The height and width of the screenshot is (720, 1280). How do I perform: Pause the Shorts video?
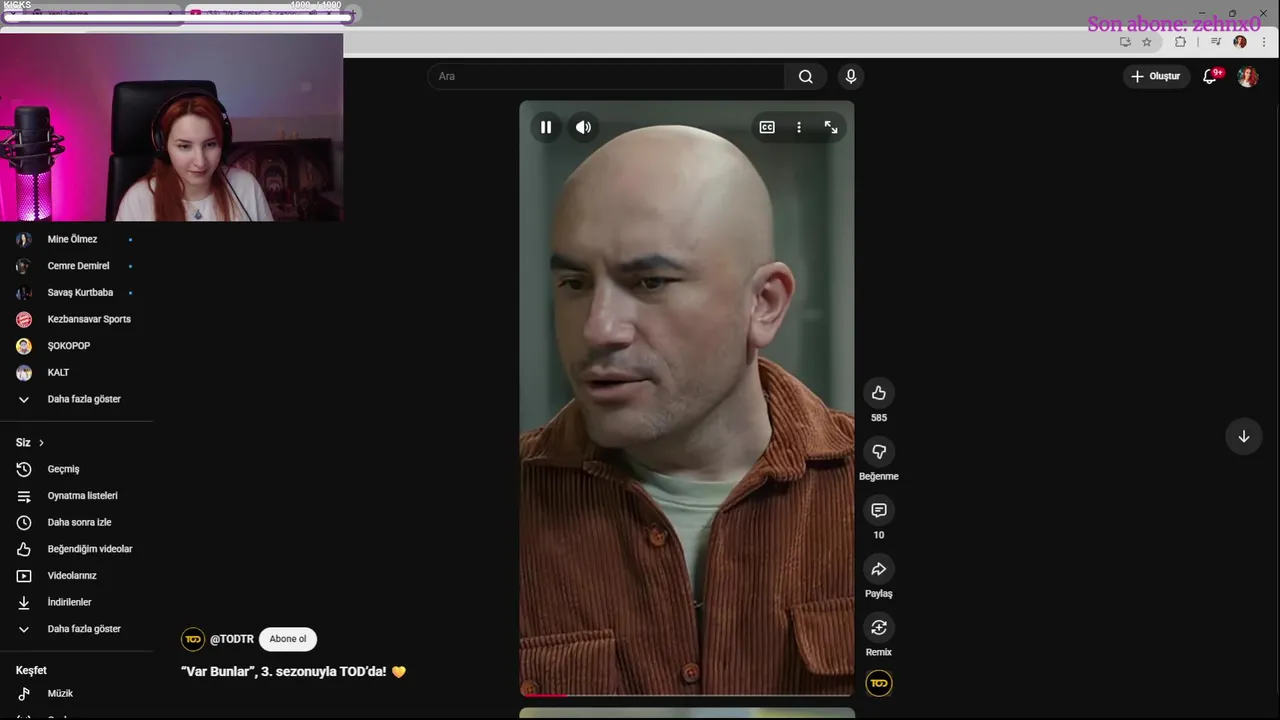click(x=546, y=127)
